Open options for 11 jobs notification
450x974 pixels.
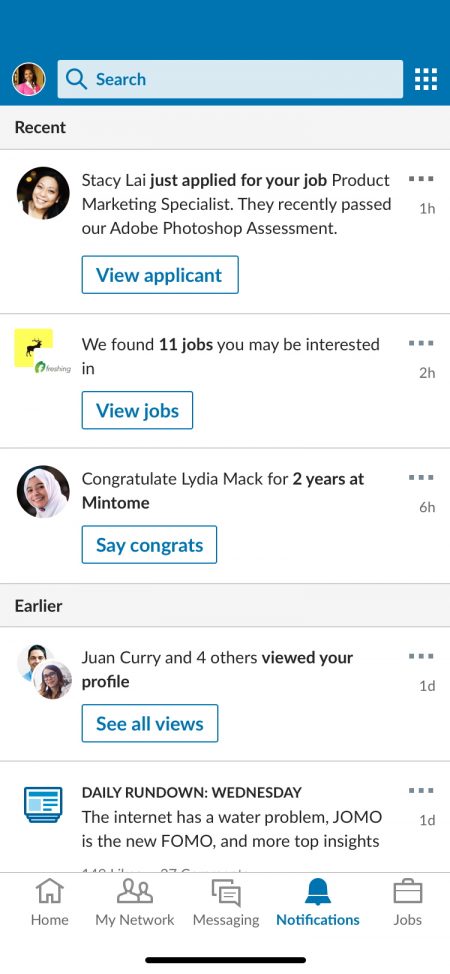pyautogui.click(x=421, y=343)
